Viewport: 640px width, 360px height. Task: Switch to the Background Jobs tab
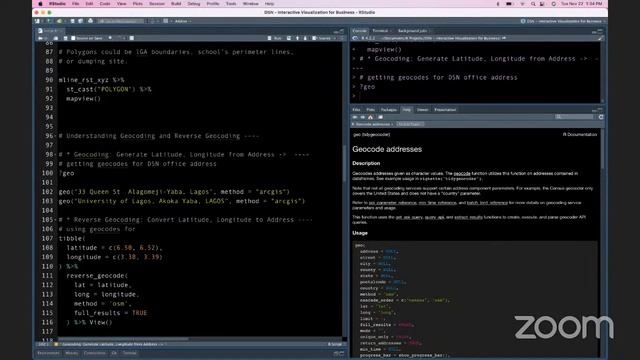point(413,31)
